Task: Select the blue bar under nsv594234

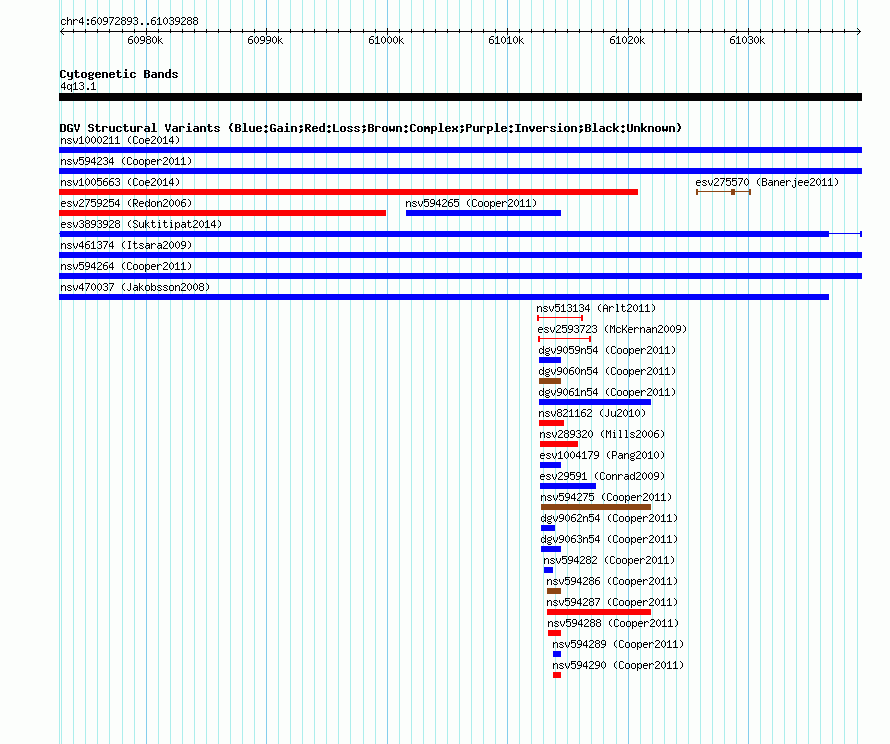Action: tap(460, 171)
